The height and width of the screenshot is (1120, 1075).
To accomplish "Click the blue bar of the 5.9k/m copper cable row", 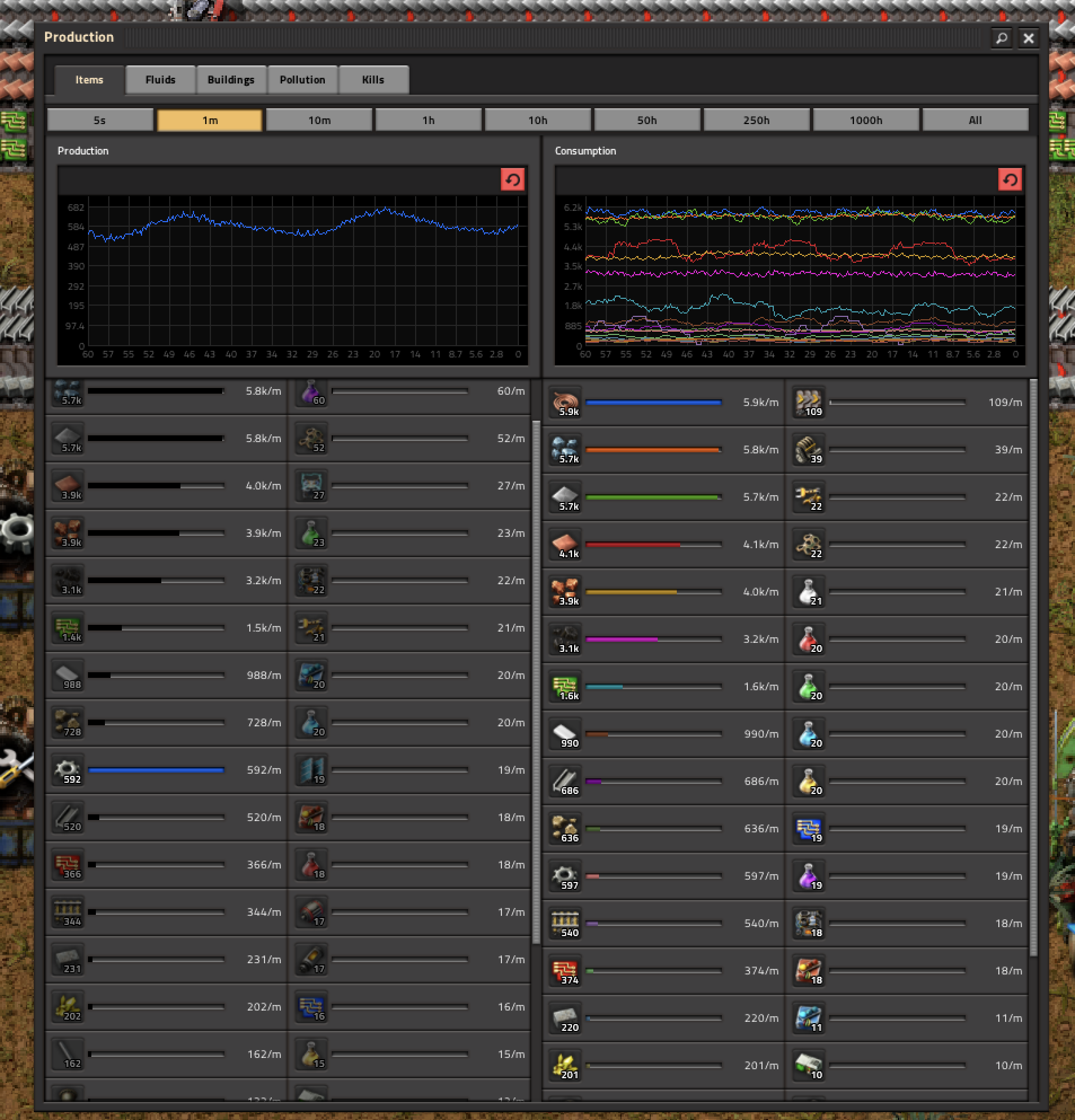I will tap(653, 402).
